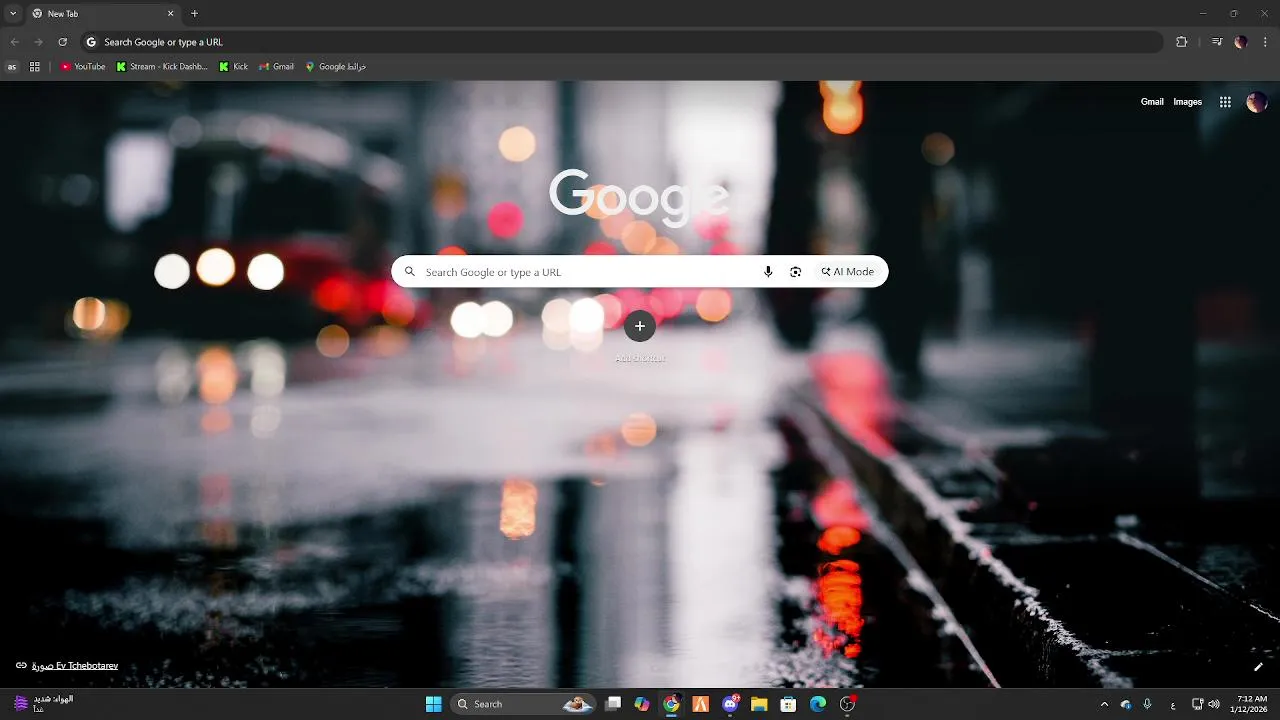Open the YouTube bookmark

82,67
